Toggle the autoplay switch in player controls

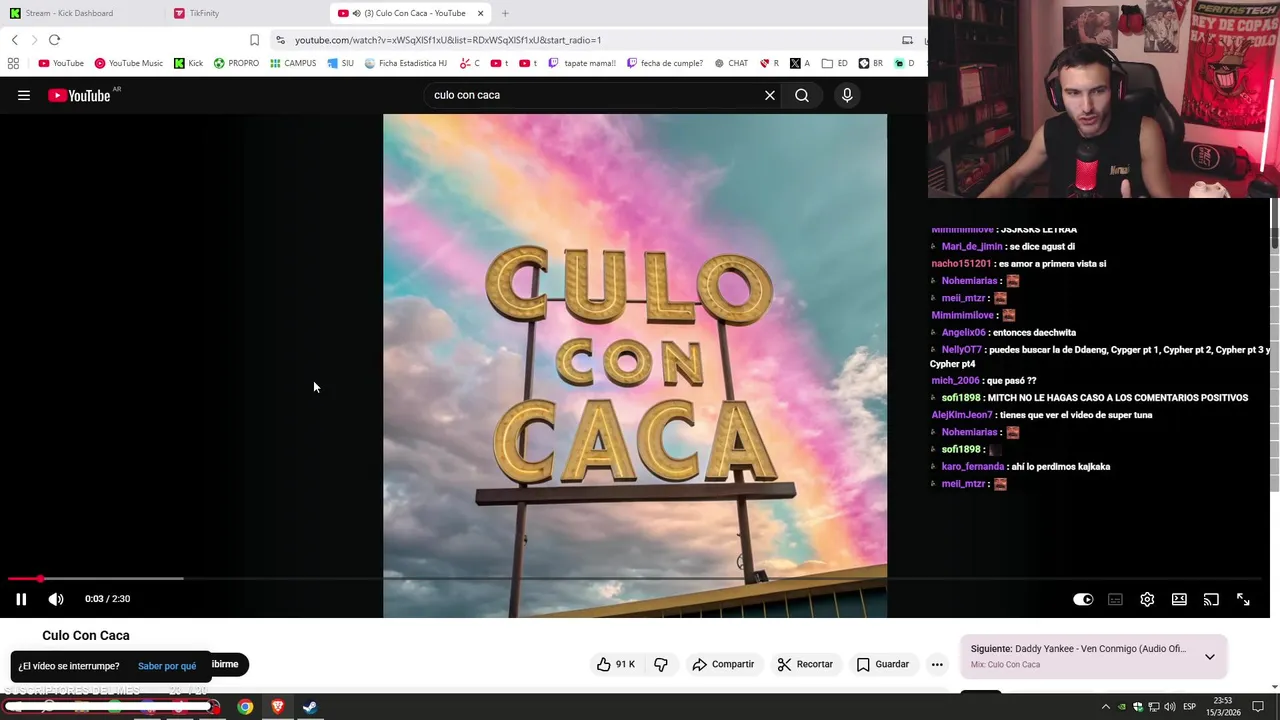click(x=1083, y=599)
